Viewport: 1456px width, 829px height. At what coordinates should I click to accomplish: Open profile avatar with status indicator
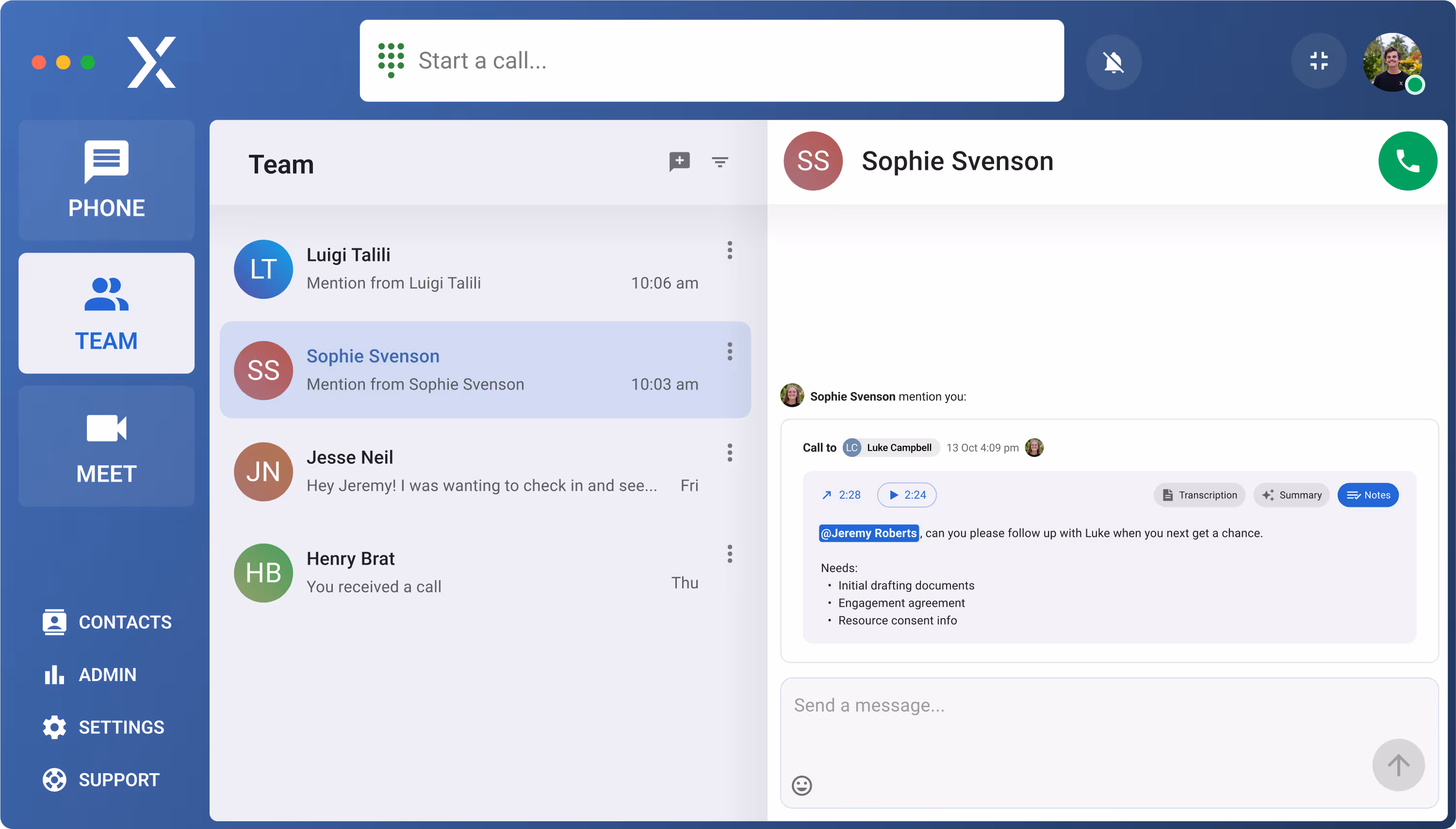tap(1393, 62)
